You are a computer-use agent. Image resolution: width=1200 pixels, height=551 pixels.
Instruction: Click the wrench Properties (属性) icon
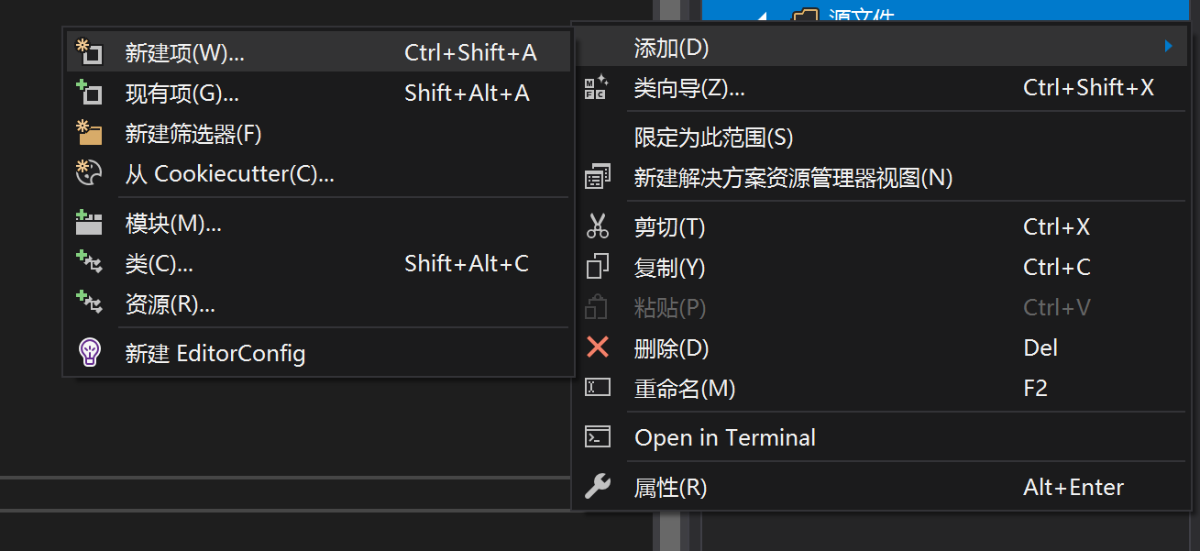597,487
